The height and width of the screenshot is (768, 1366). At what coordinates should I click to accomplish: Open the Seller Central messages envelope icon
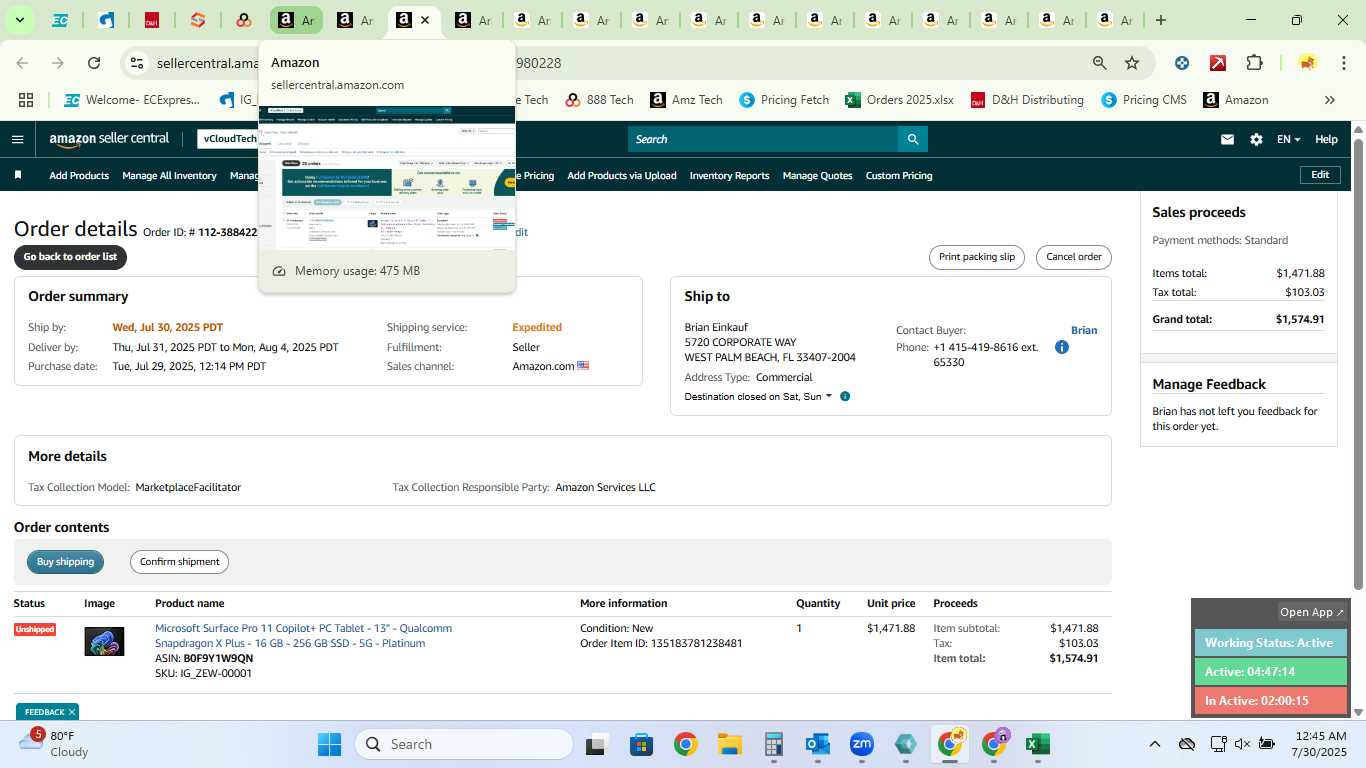click(1227, 140)
